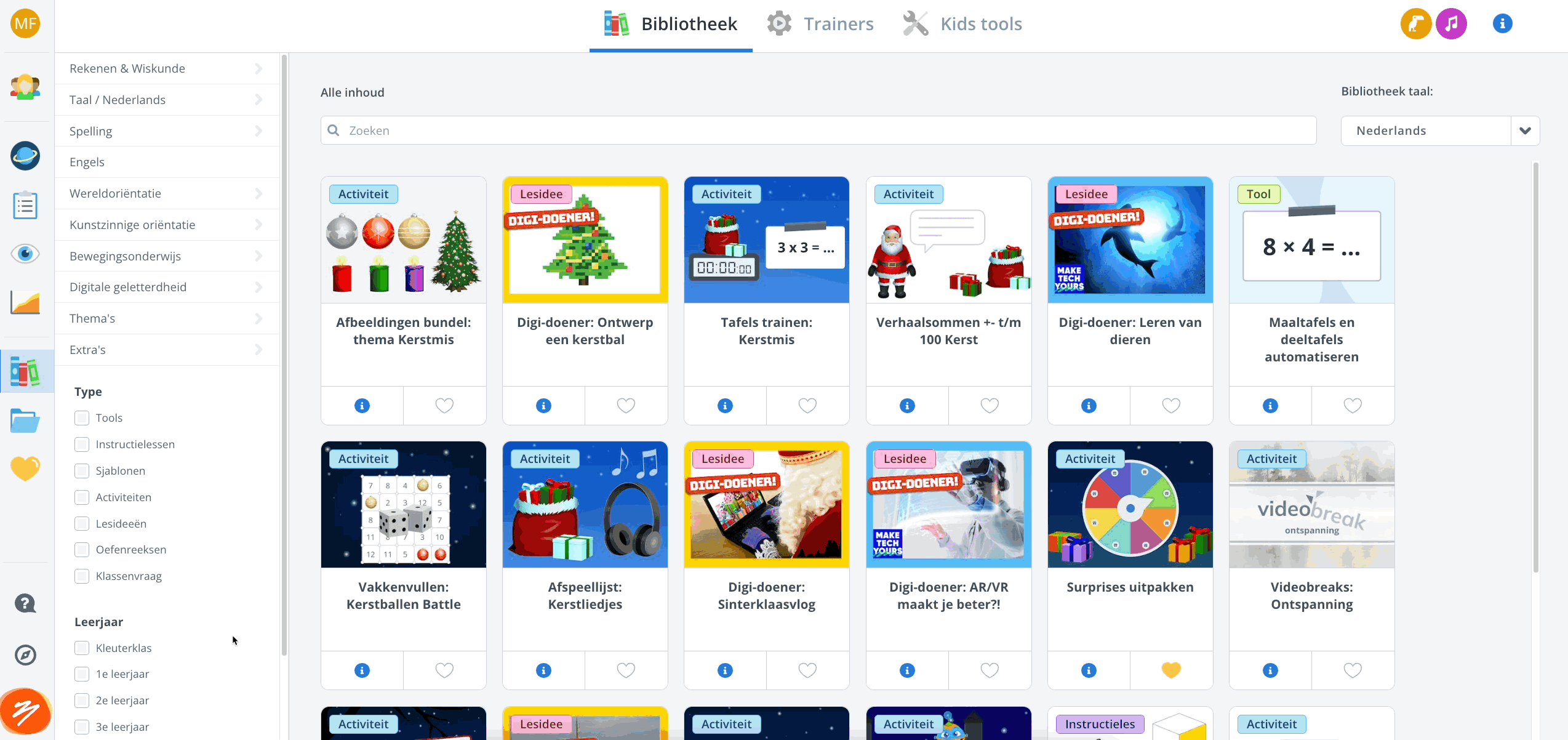Open Digi-doener: AR/VR maakt je beter?! title
The image size is (1568, 740).
click(948, 596)
